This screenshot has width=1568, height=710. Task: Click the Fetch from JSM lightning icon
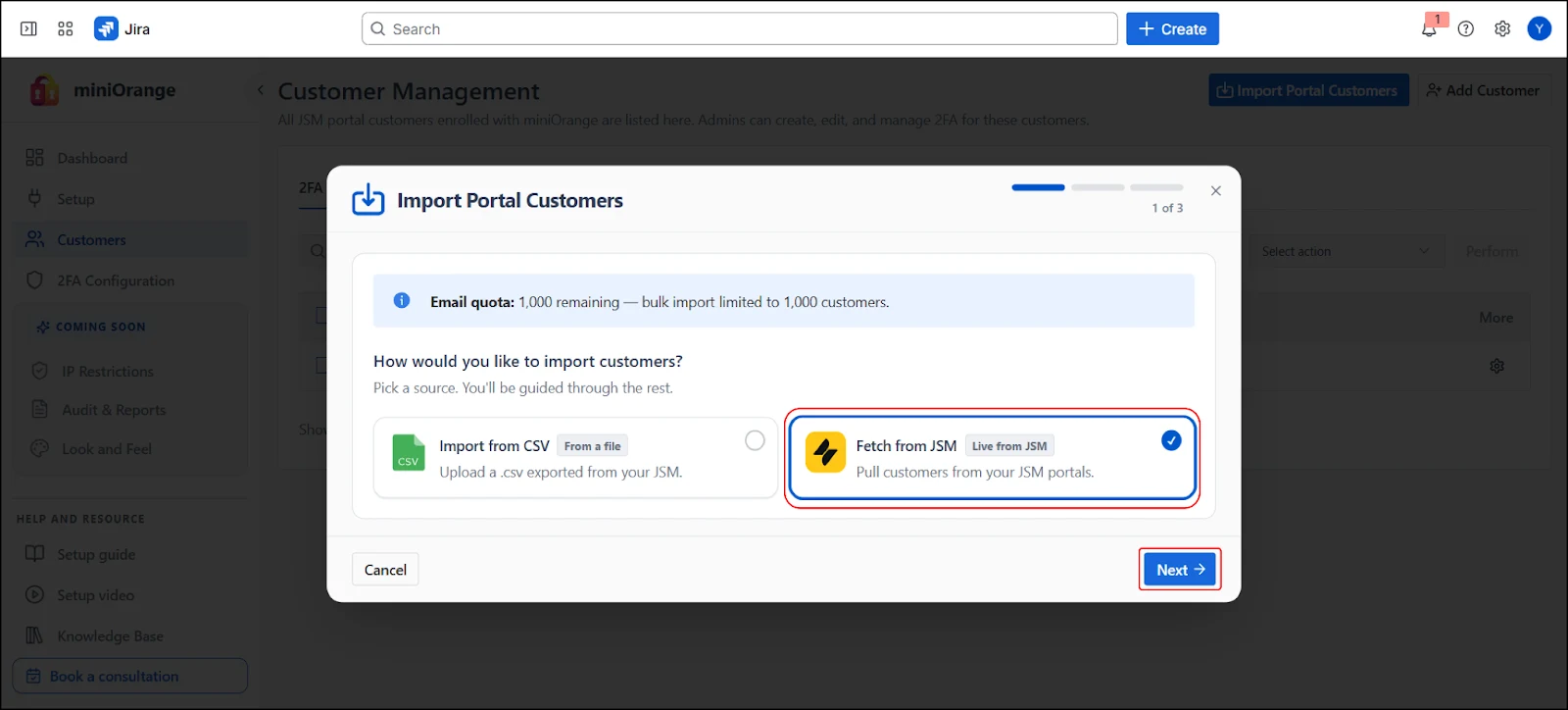(x=825, y=452)
